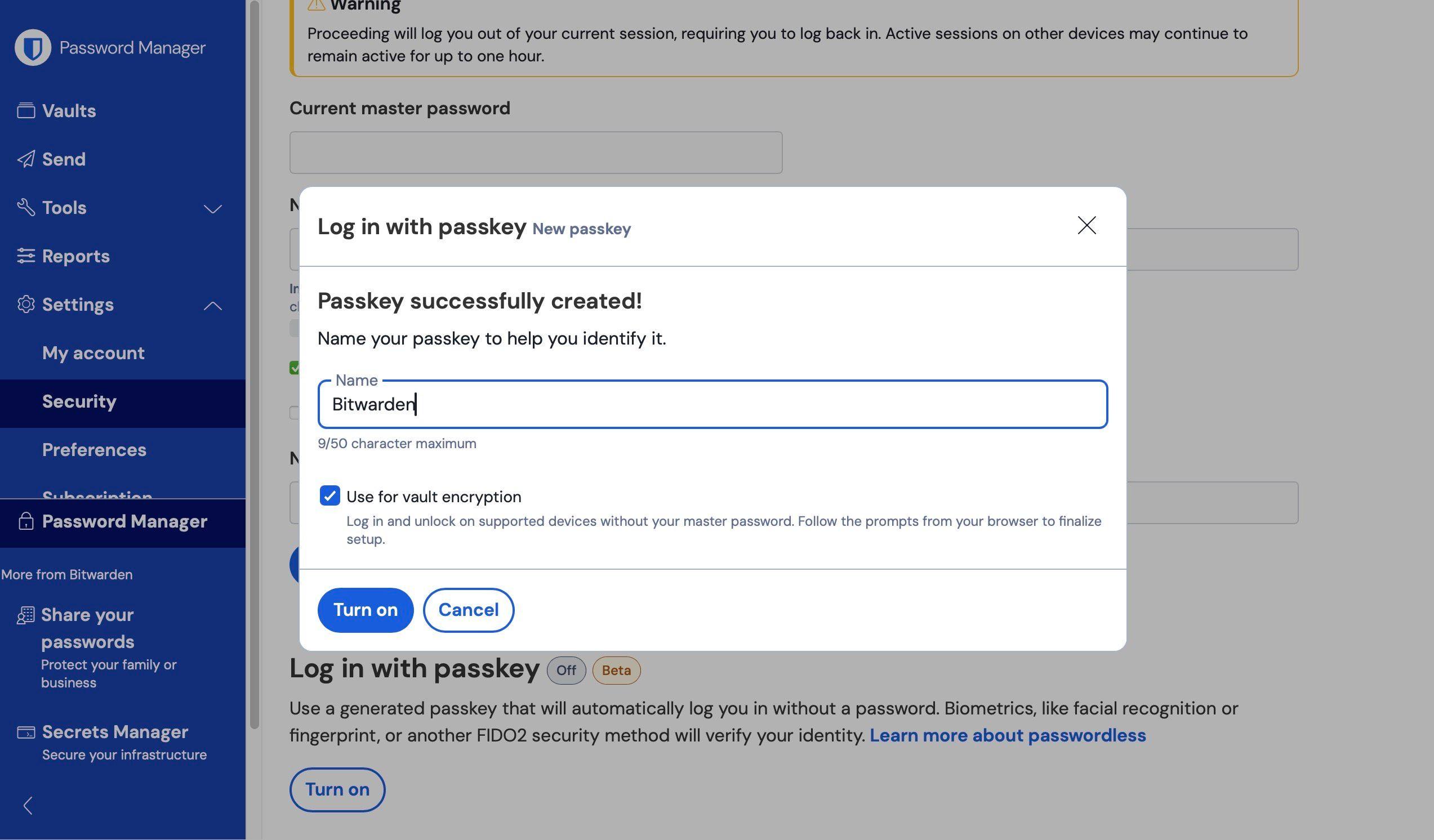1434x840 pixels.
Task: Open My account settings
Action: pyautogui.click(x=93, y=352)
